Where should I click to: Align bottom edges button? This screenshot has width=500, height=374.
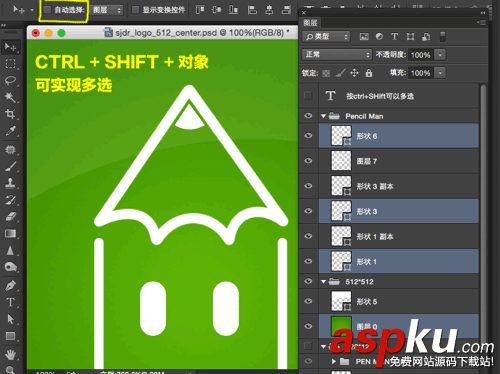click(233, 10)
